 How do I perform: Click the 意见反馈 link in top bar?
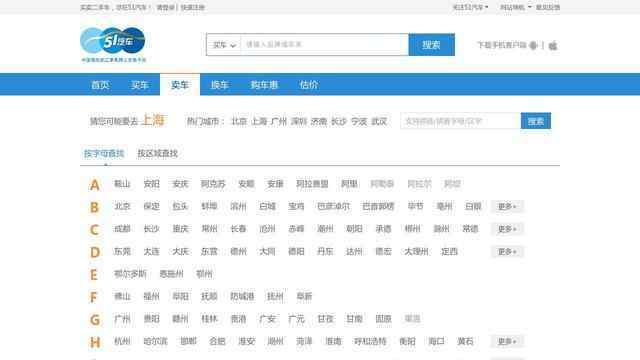point(548,7)
